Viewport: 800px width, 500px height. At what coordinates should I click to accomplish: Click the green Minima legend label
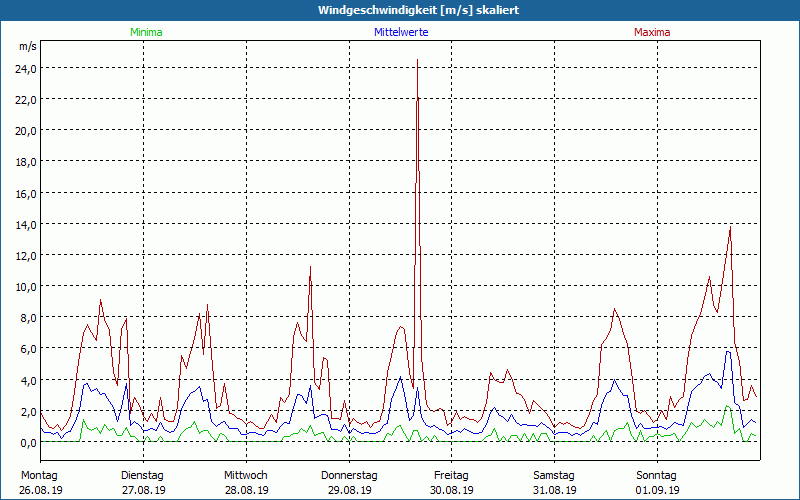[145, 32]
